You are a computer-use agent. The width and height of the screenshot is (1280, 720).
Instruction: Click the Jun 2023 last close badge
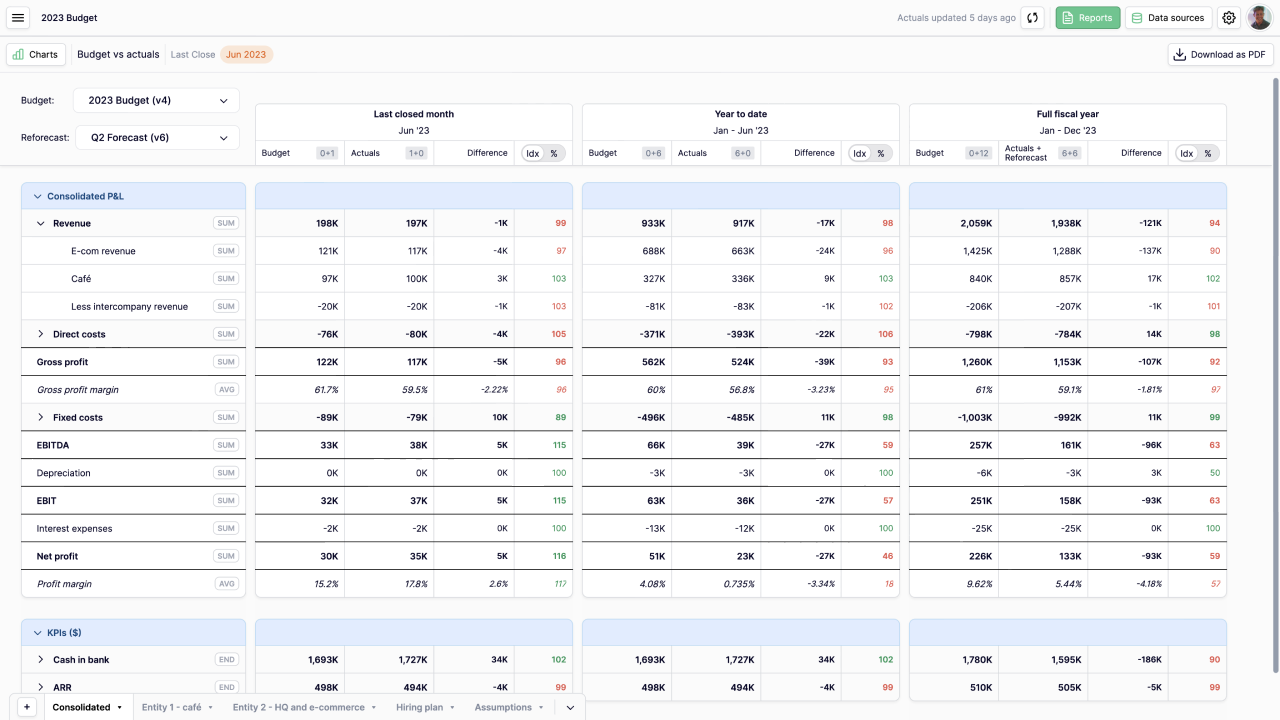246,55
